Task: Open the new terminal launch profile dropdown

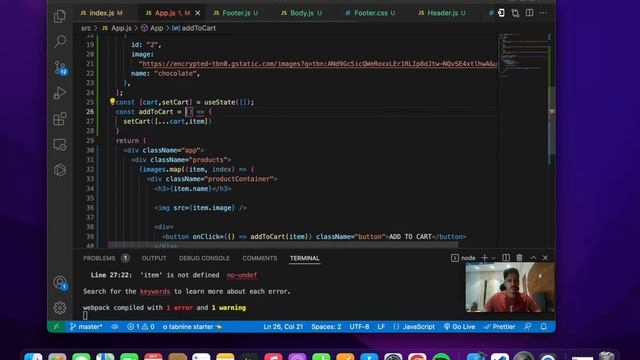Action: [493, 258]
